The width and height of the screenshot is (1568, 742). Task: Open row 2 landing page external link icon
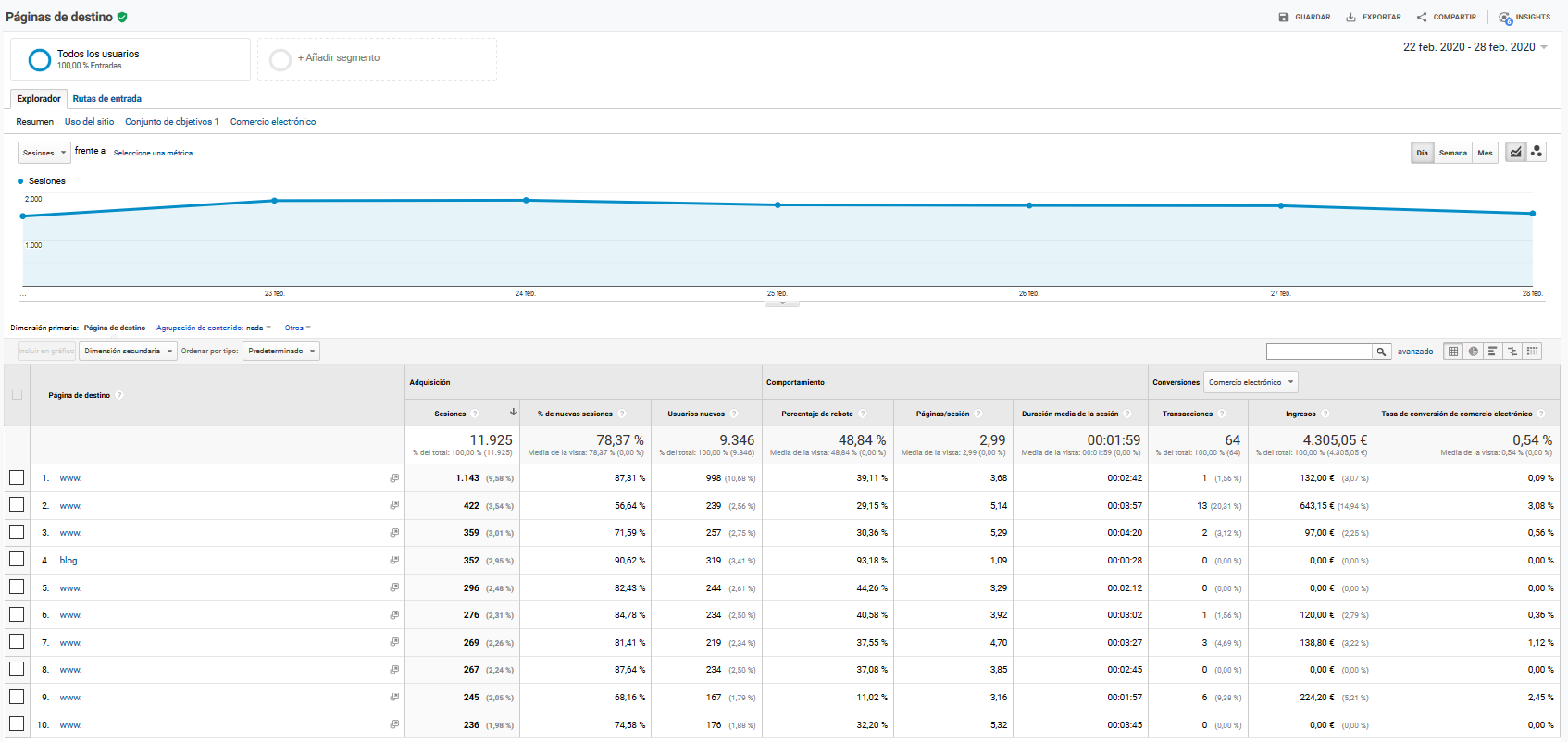click(x=394, y=505)
